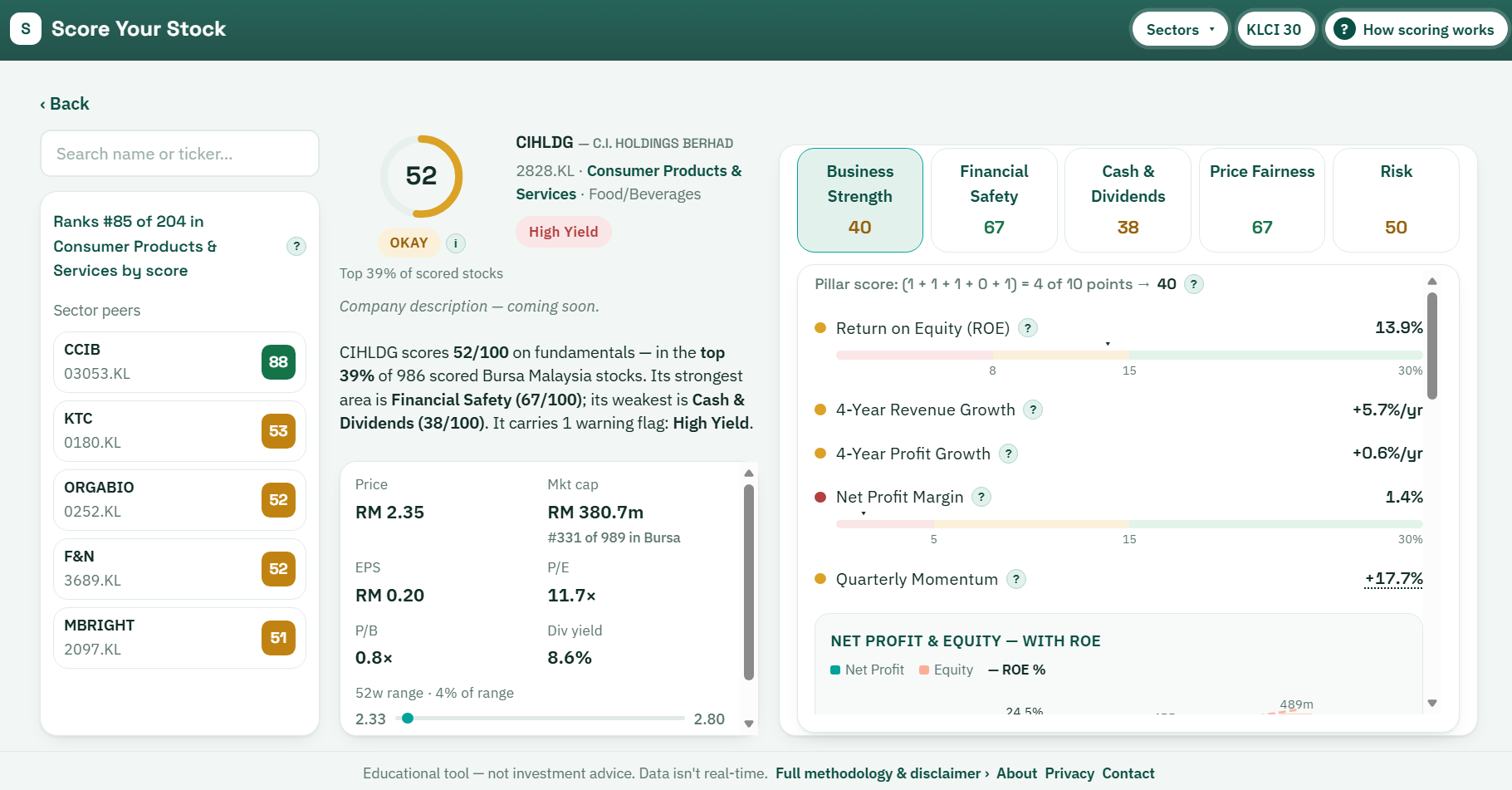Open 4-Year Revenue Growth help icon
This screenshot has width=1512, height=790.
[1033, 410]
